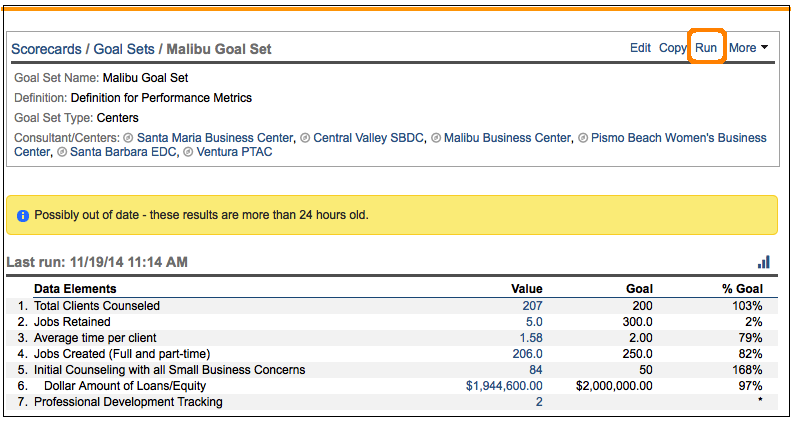Image resolution: width=795 pixels, height=422 pixels.
Task: Open the bar chart icon beside Last run
Action: click(764, 262)
